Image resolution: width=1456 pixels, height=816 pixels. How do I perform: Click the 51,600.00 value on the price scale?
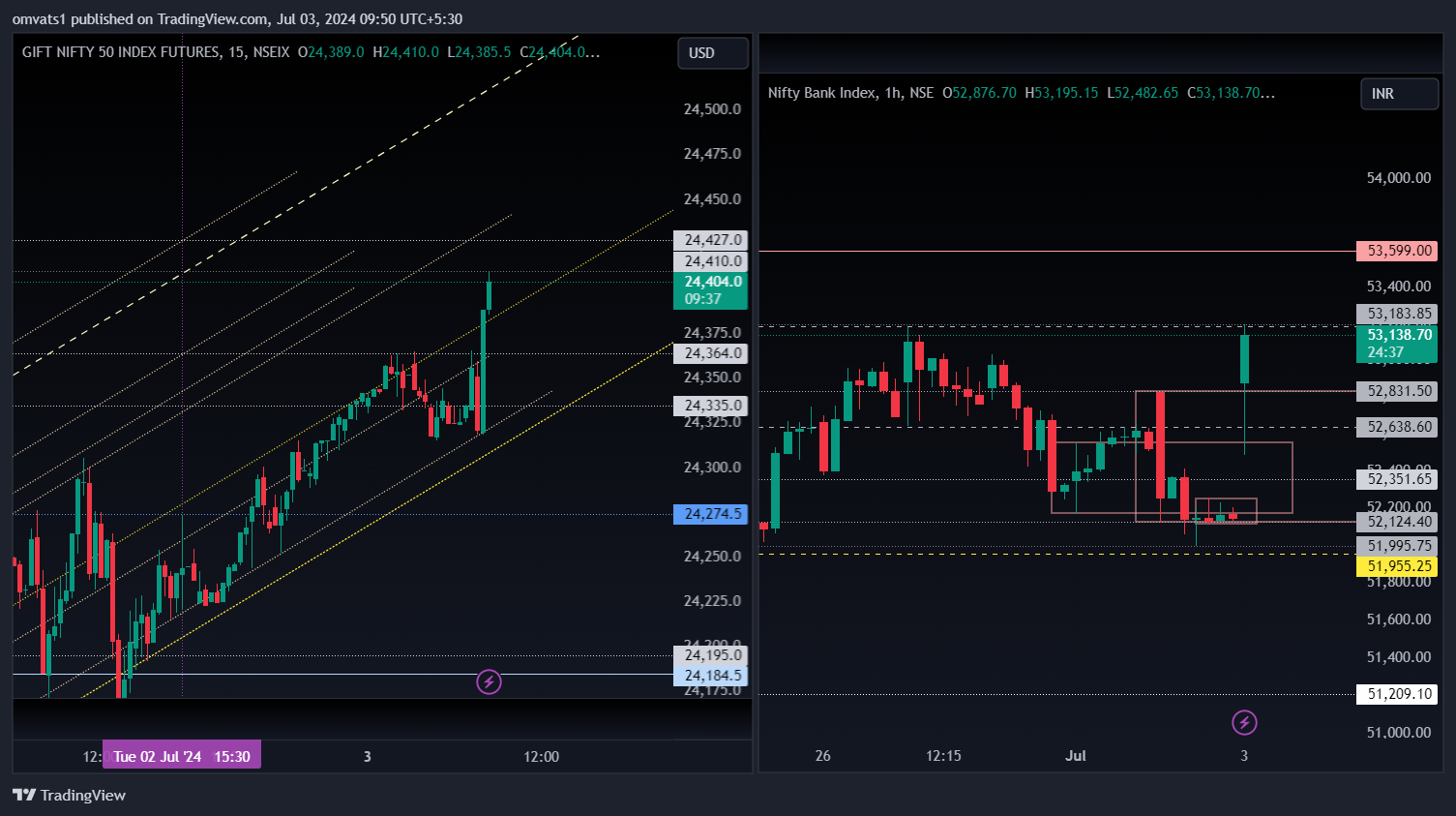pyautogui.click(x=1398, y=620)
